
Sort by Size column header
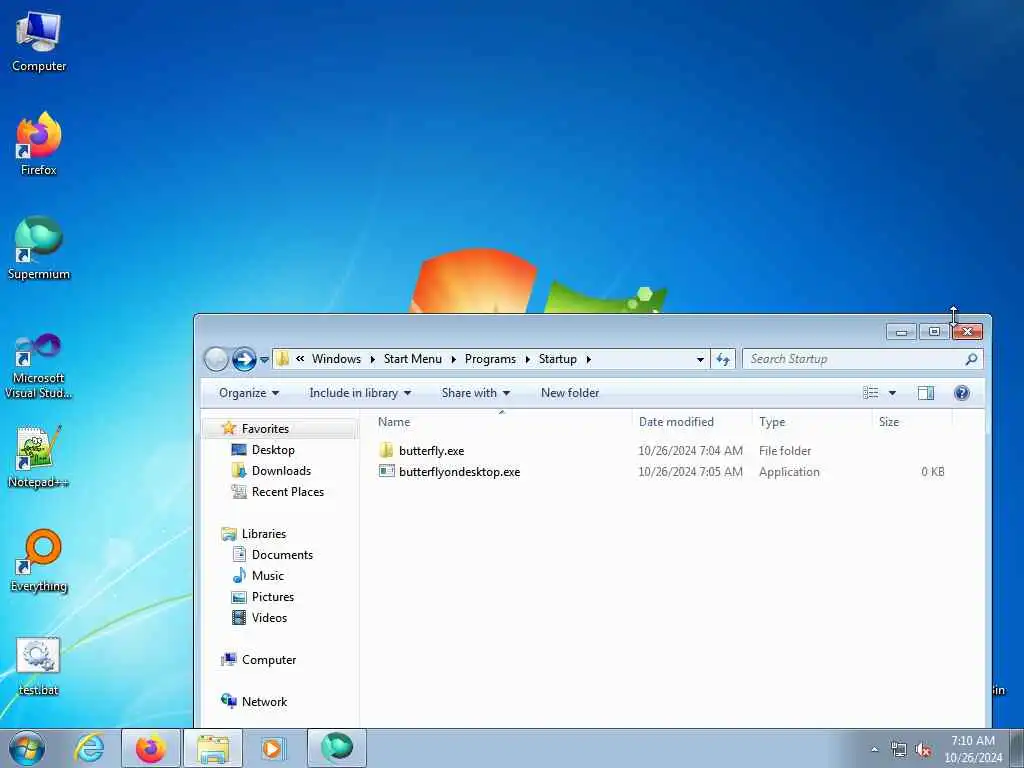pos(912,422)
